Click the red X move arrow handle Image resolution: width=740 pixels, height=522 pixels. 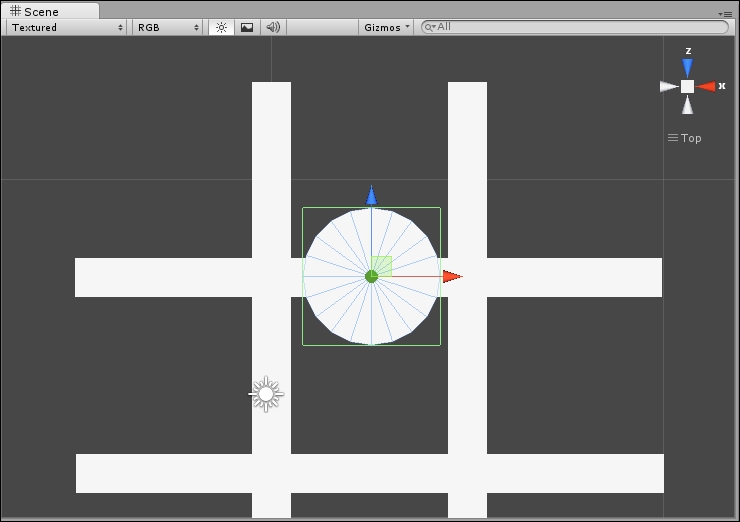pyautogui.click(x=453, y=277)
